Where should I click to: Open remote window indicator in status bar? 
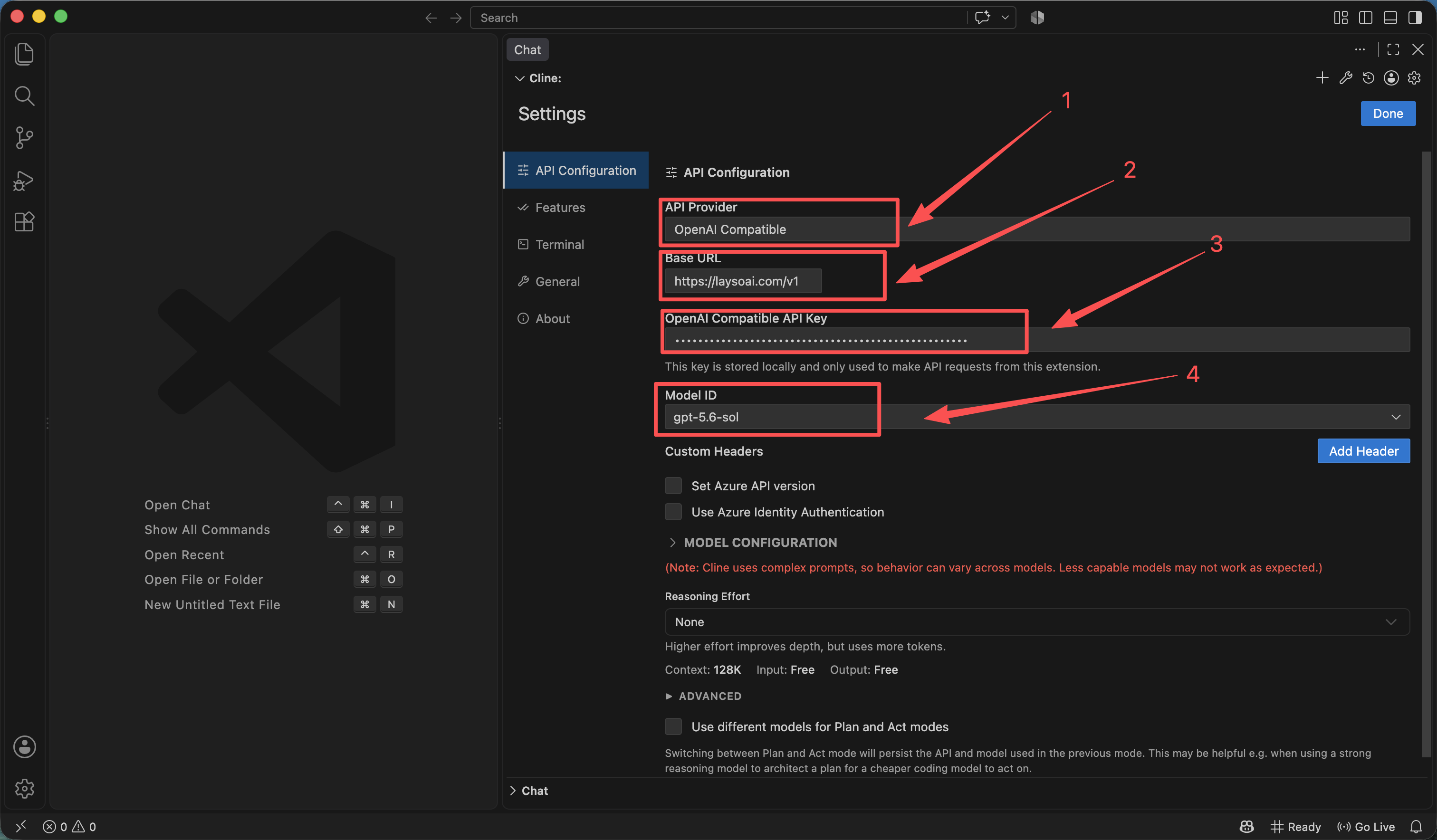point(20,826)
